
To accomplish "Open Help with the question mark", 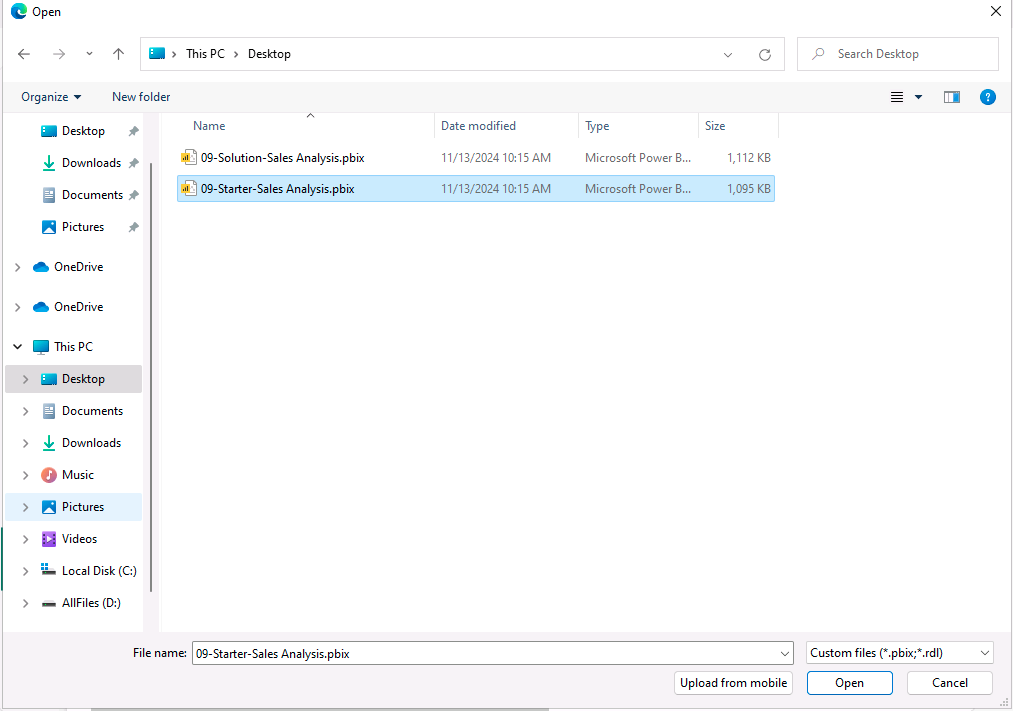I will coord(987,98).
